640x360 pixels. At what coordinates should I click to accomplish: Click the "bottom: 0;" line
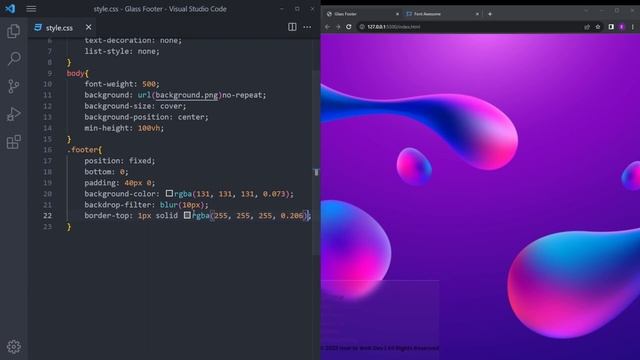tap(106, 172)
